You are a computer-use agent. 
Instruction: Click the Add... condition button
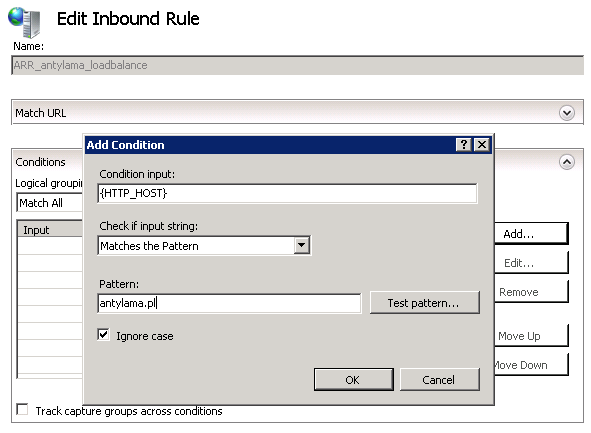coord(531,234)
